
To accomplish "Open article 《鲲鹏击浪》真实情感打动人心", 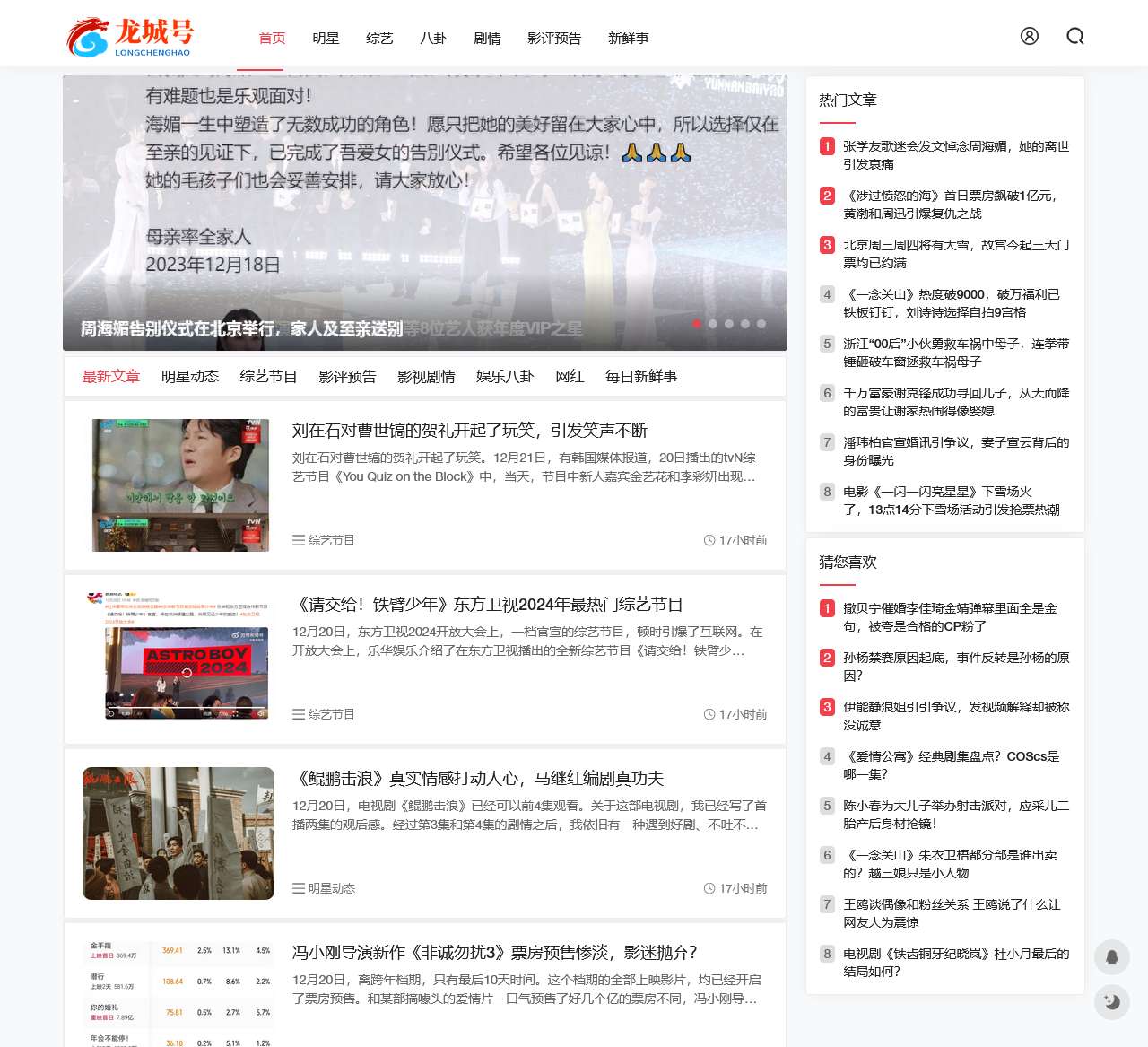I will (478, 779).
